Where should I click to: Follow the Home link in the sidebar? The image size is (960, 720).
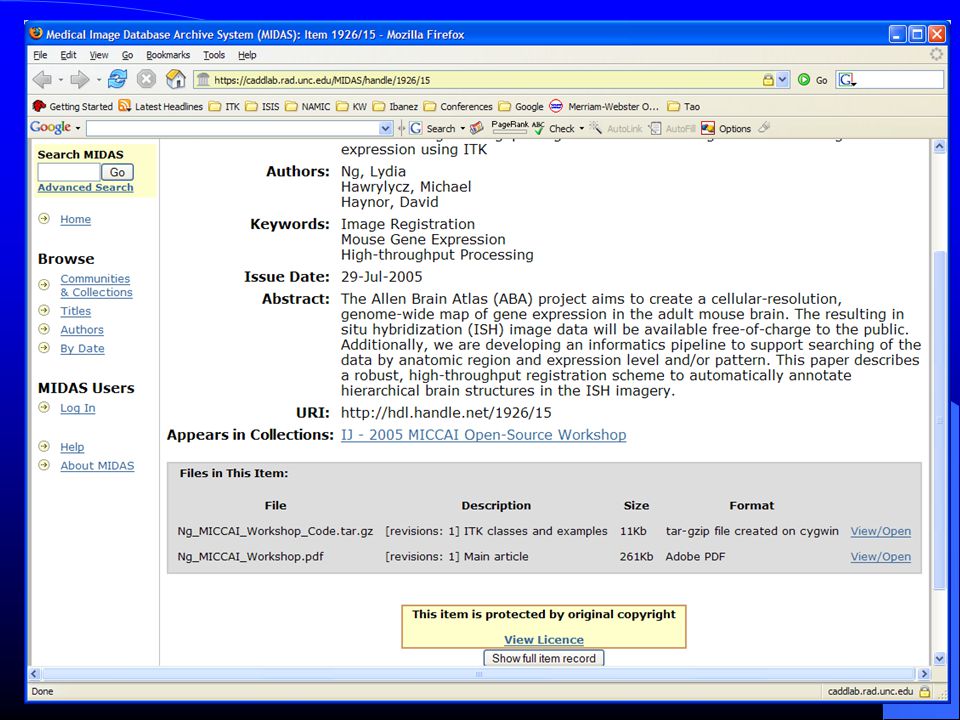pyautogui.click(x=75, y=219)
